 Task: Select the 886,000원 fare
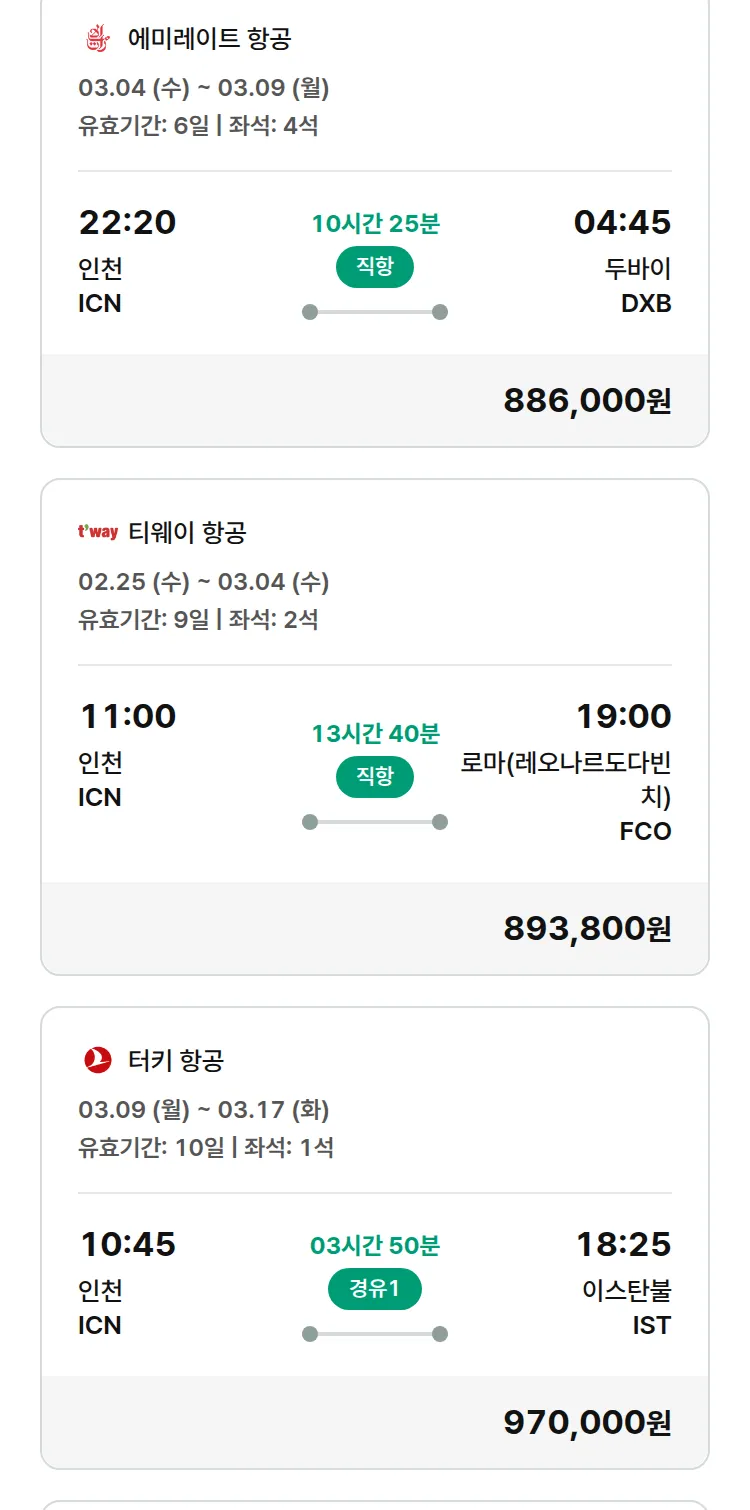(587, 400)
